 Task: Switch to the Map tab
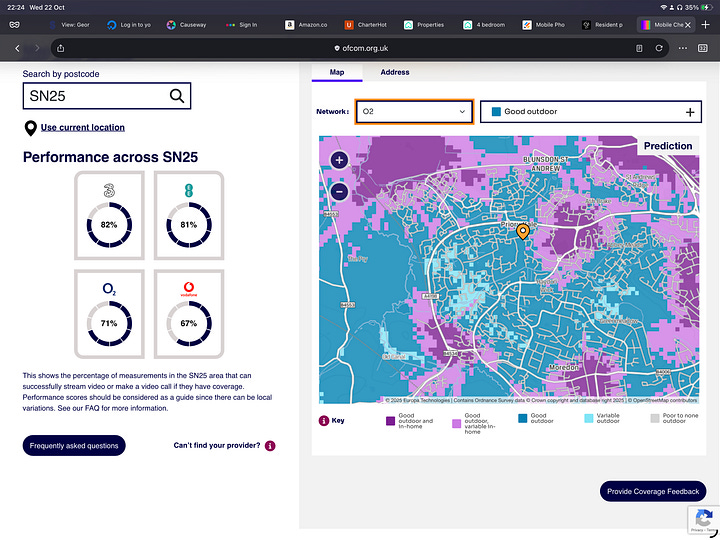pyautogui.click(x=337, y=72)
